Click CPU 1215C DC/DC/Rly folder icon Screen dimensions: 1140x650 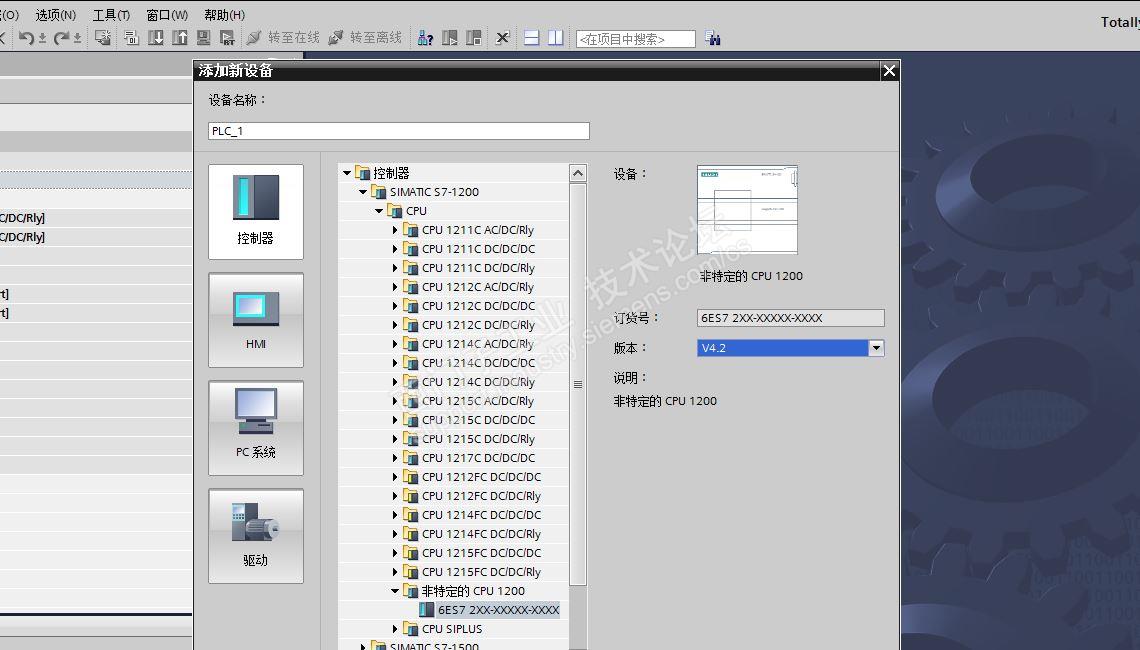[412, 438]
